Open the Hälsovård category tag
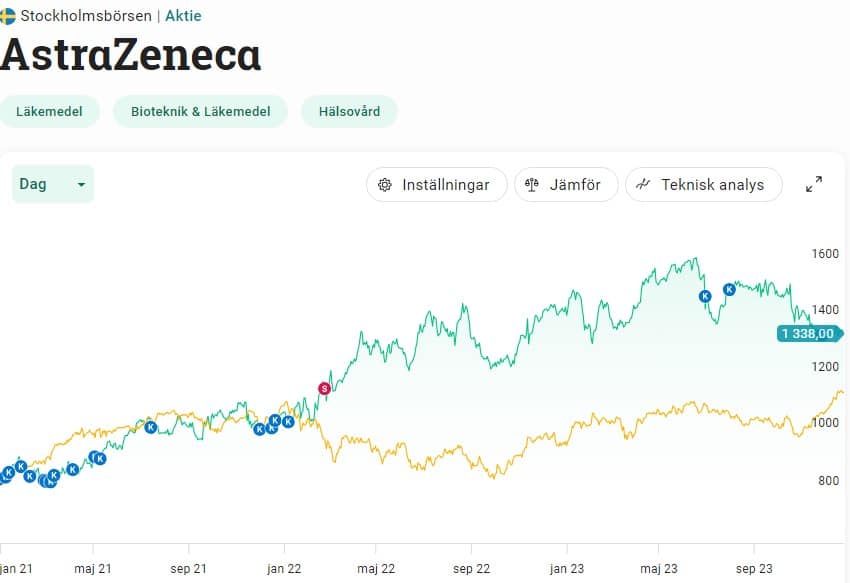The width and height of the screenshot is (850, 583). pos(349,111)
